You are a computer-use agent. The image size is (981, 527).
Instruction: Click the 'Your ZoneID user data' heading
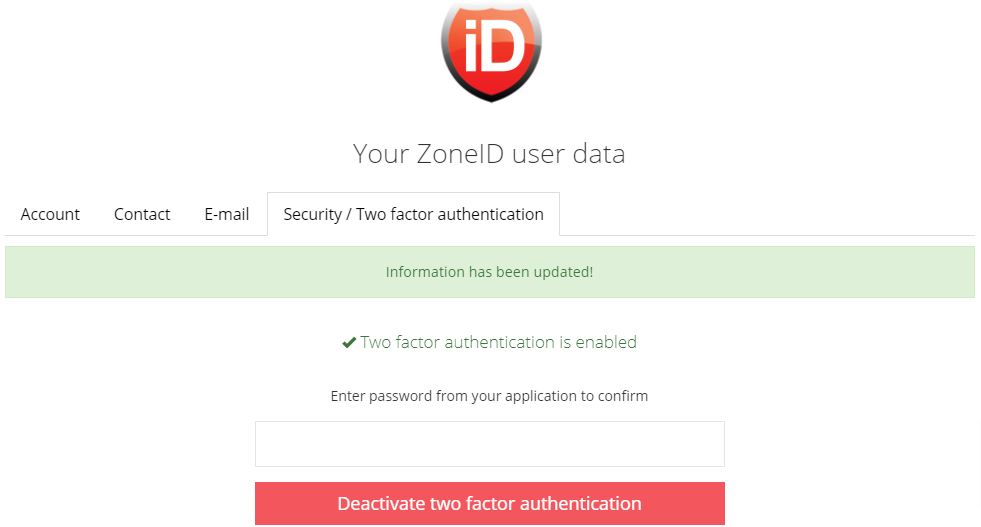[x=489, y=154]
